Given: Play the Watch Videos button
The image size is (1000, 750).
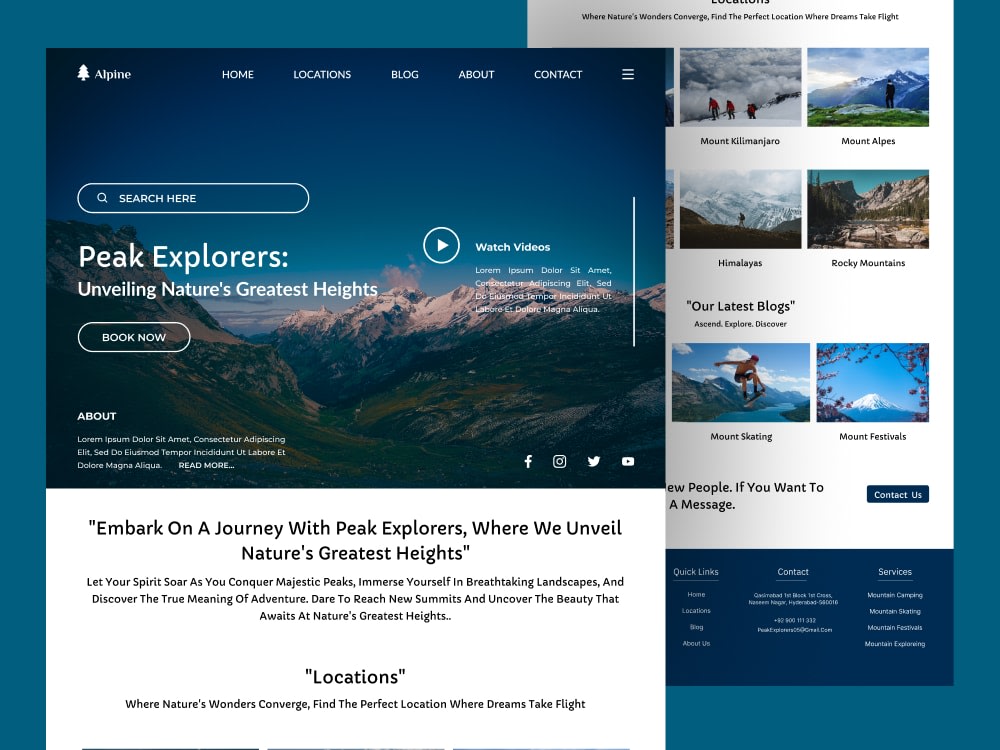Looking at the screenshot, I should [x=441, y=245].
